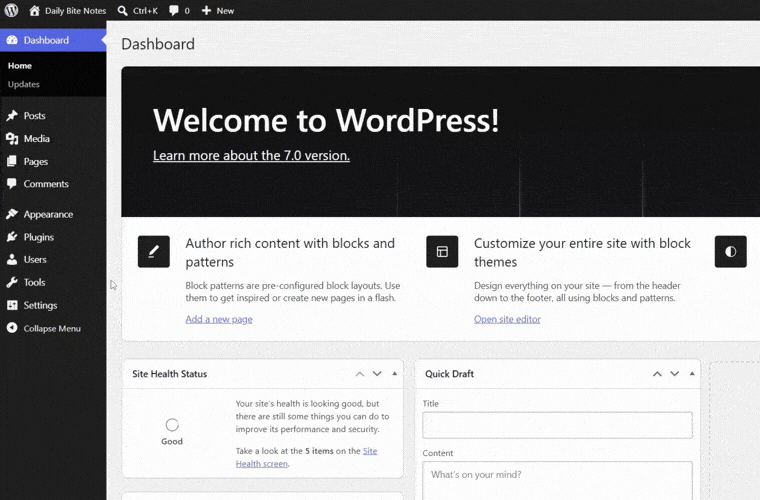Open the Media menu label
The width and height of the screenshot is (760, 500).
(37, 139)
